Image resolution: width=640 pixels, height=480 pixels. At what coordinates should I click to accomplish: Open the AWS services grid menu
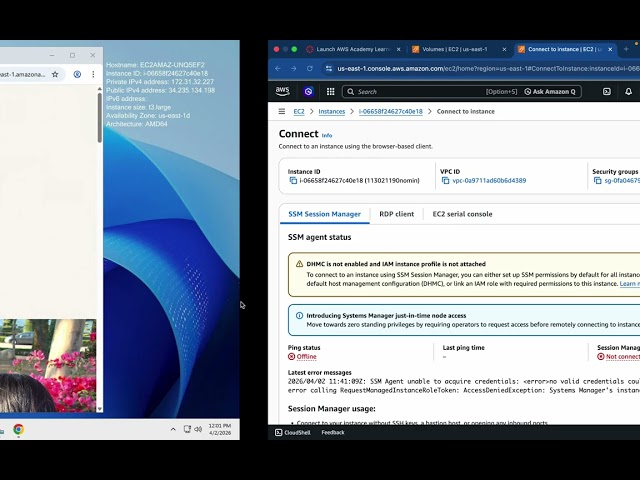(x=331, y=91)
